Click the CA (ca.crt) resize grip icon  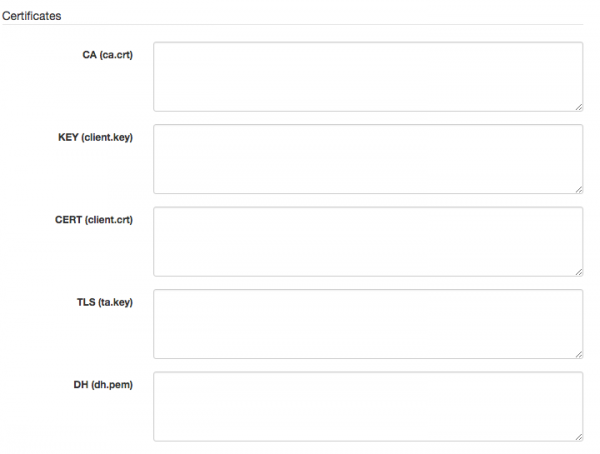(579, 107)
